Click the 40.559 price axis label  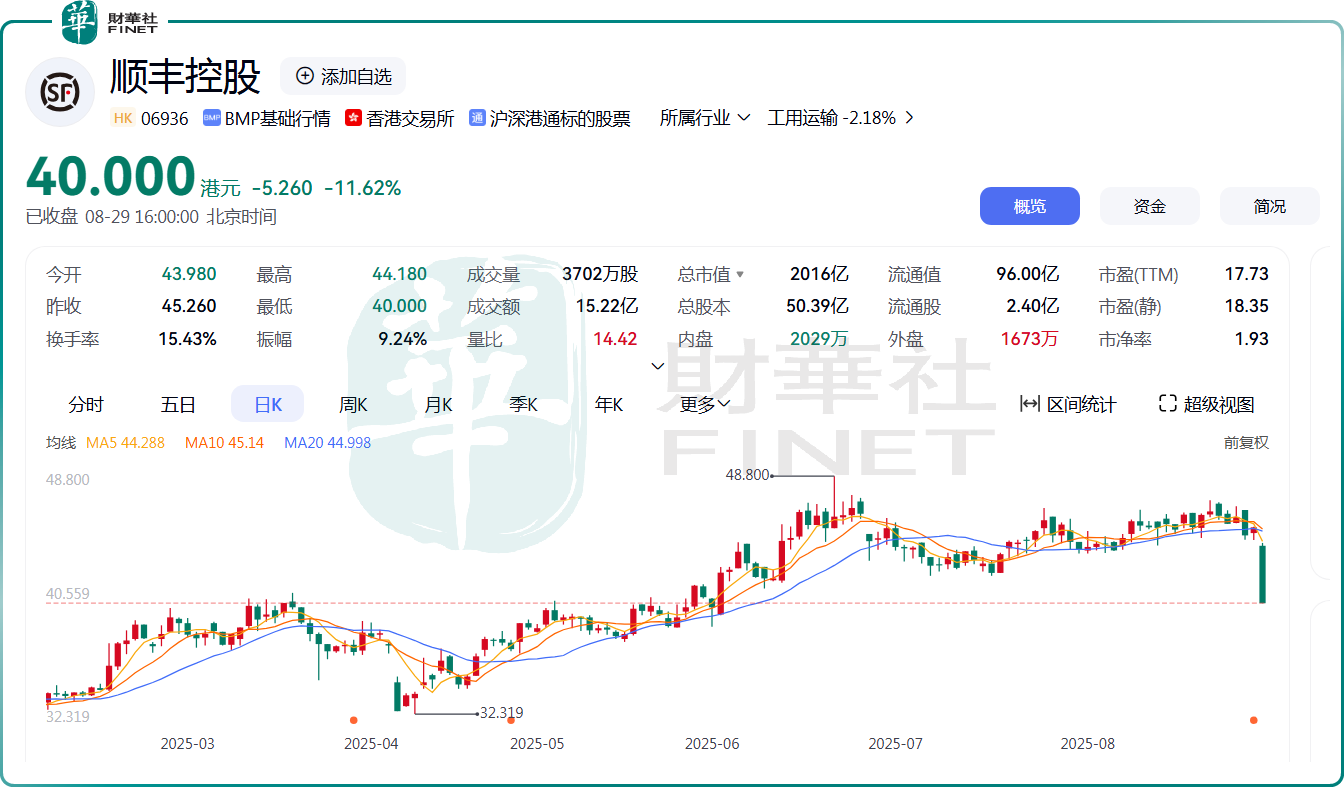(x=68, y=594)
